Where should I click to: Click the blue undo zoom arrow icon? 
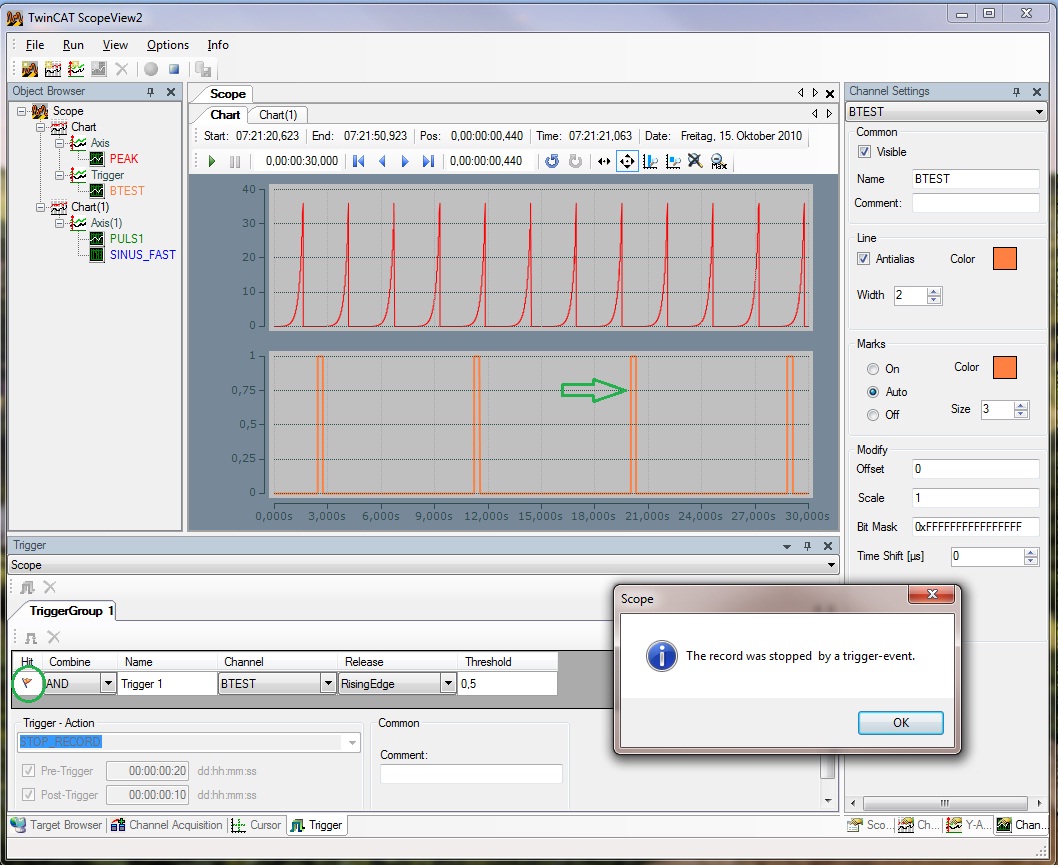tap(552, 161)
